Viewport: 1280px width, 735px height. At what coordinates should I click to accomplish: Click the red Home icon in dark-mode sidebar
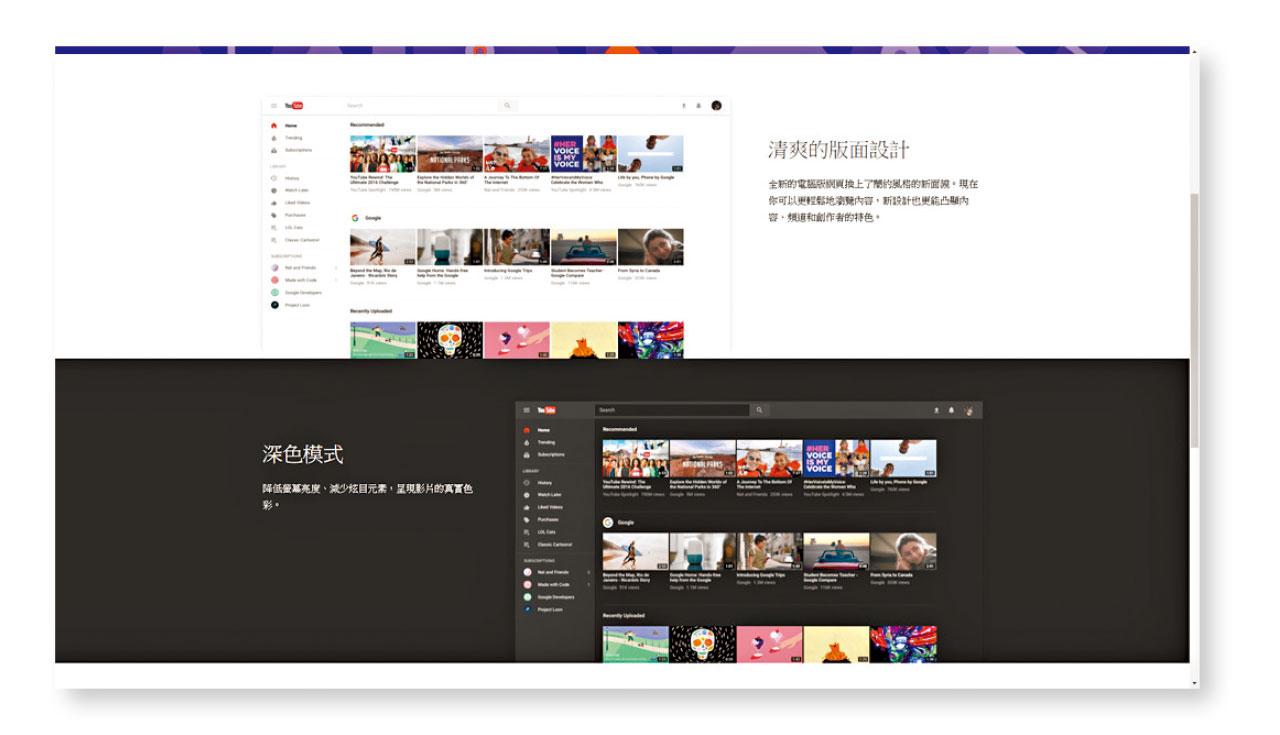527,430
